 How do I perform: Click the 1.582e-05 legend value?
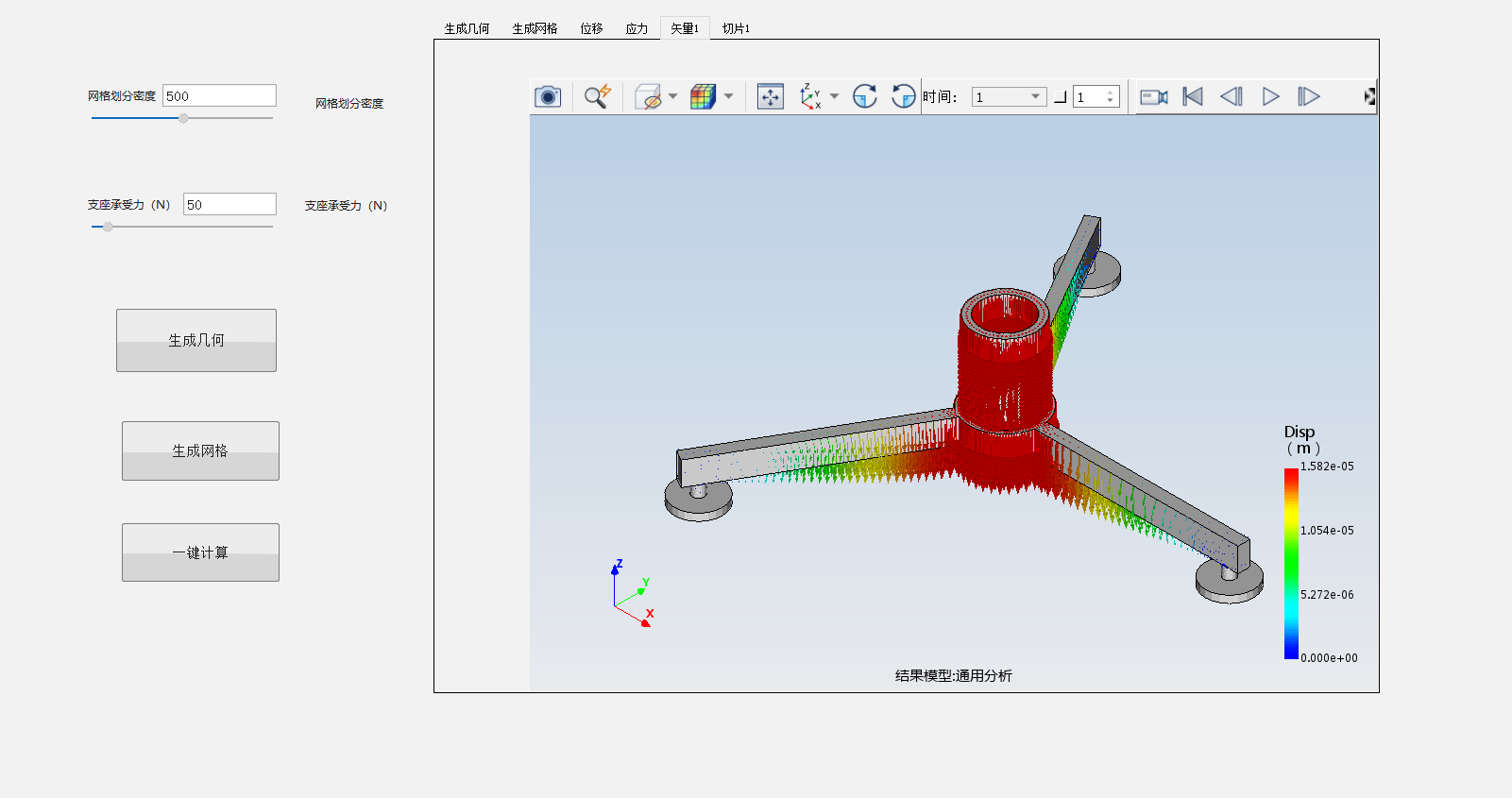[x=1327, y=467]
